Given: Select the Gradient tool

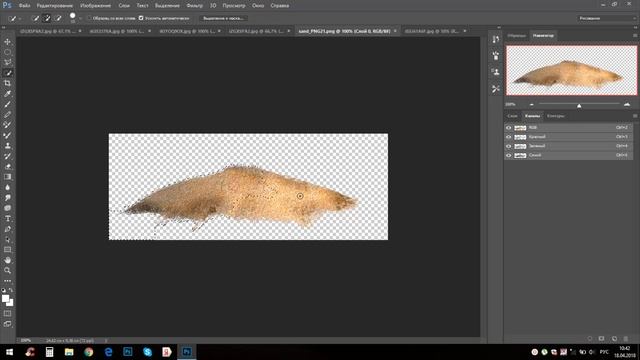Looking at the screenshot, I should tap(7, 177).
